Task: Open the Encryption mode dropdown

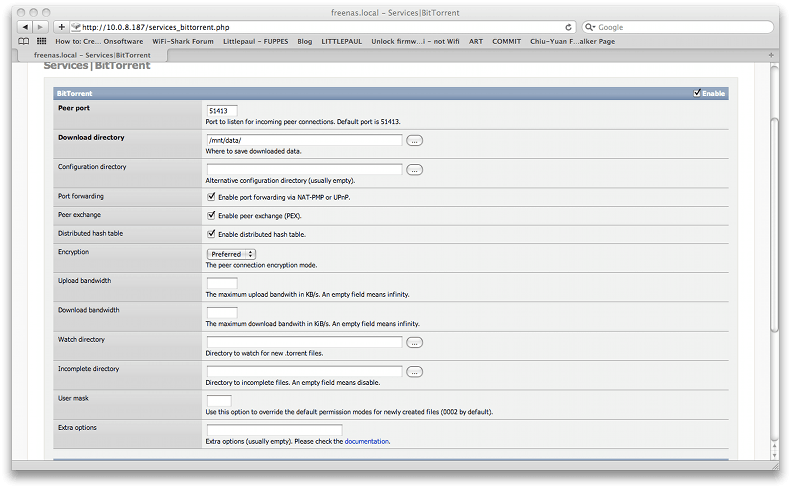Action: tap(232, 254)
